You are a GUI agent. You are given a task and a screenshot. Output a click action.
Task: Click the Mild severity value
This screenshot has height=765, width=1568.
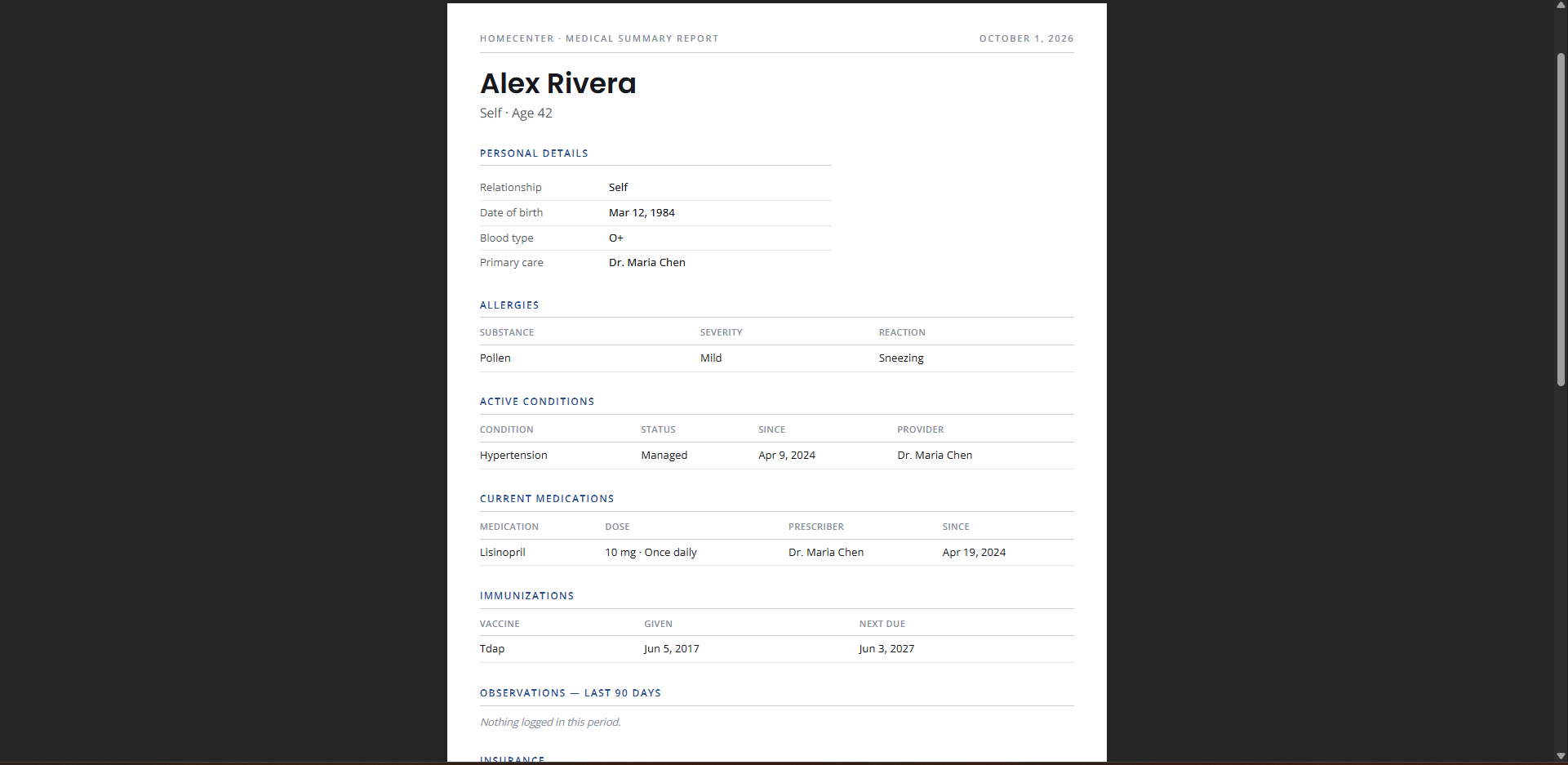coord(711,358)
